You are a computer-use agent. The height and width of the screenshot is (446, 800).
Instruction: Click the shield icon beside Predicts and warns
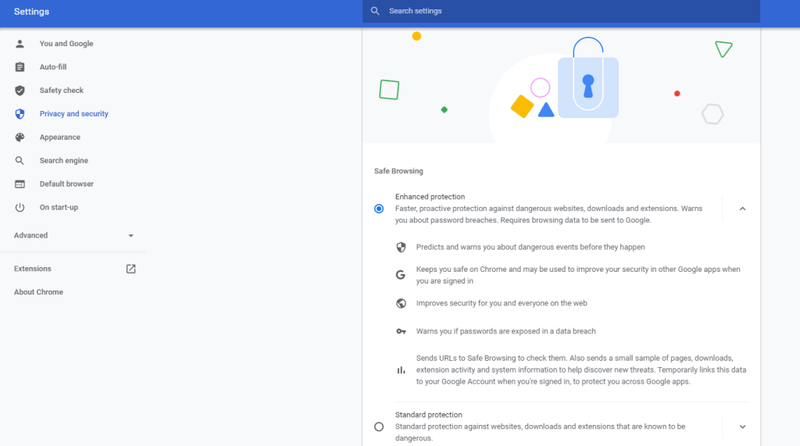401,247
